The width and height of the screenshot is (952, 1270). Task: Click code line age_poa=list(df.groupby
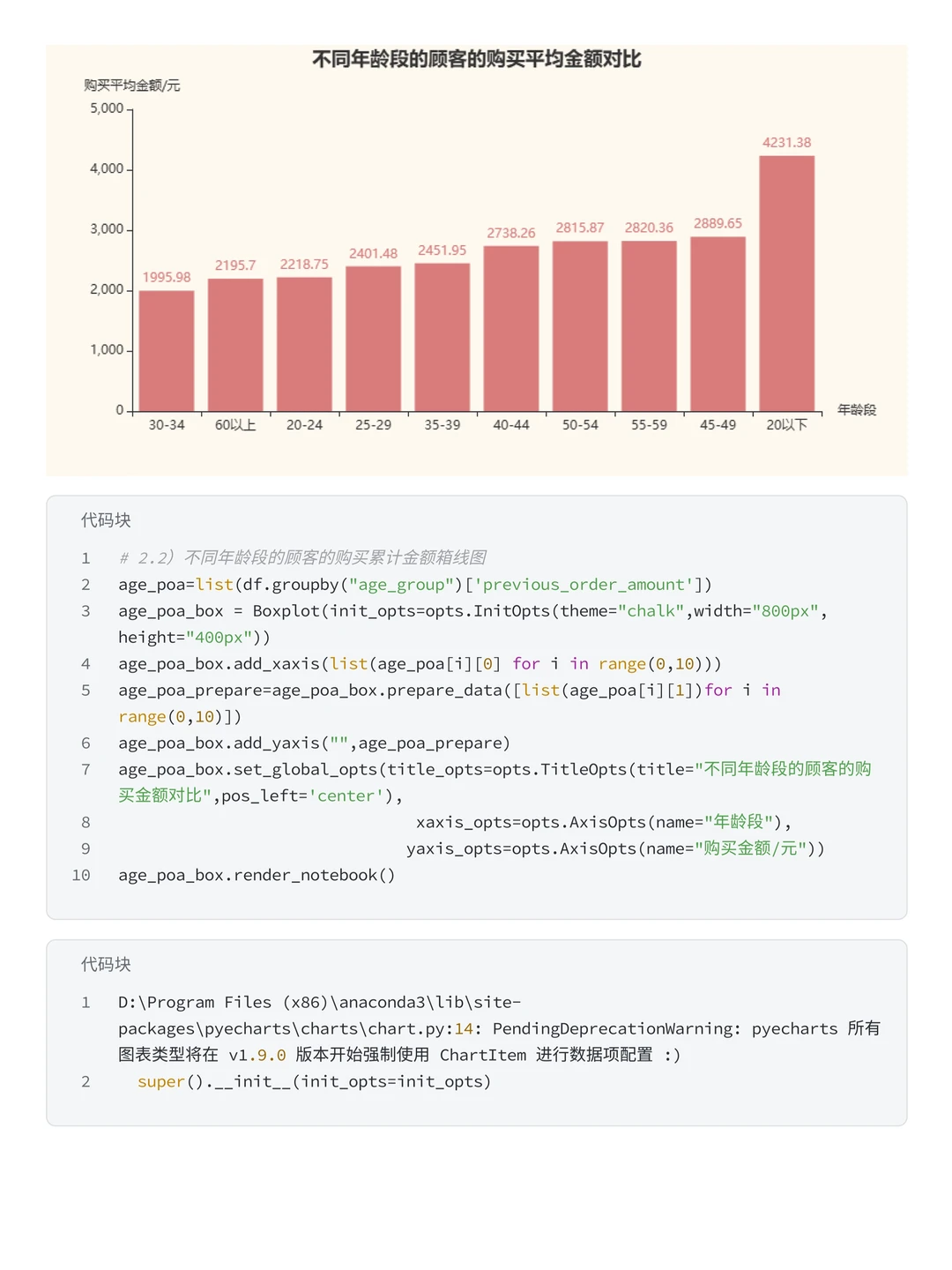coord(415,585)
